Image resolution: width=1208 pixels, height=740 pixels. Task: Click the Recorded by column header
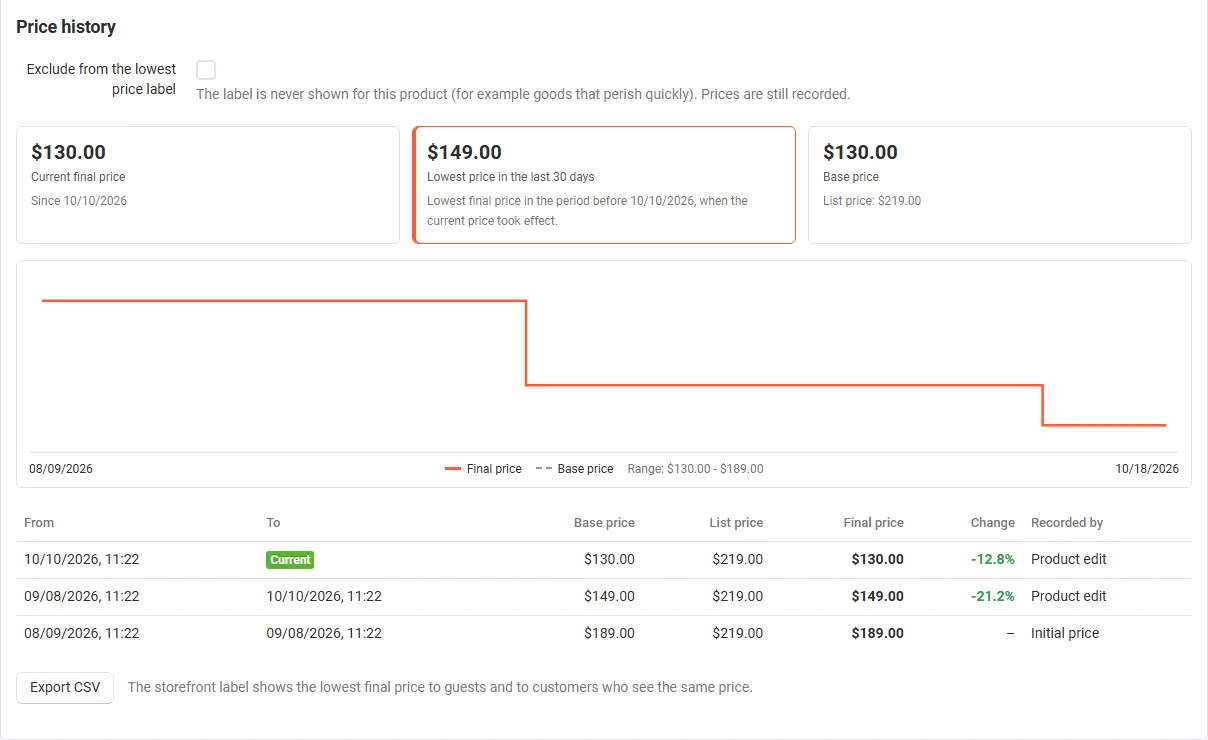(1067, 523)
